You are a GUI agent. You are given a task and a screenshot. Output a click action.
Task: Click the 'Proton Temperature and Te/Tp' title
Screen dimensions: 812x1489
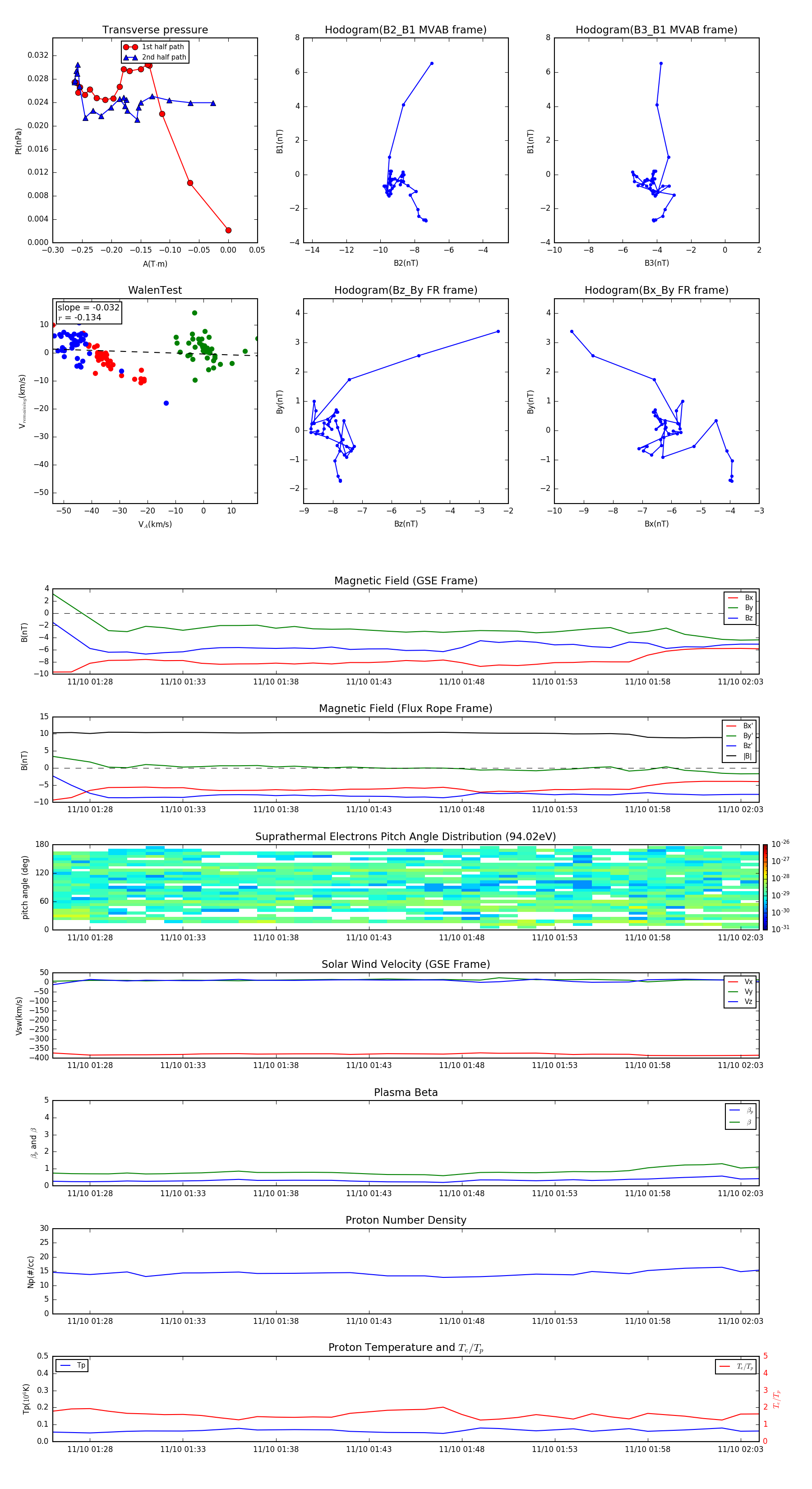pyautogui.click(x=406, y=1348)
